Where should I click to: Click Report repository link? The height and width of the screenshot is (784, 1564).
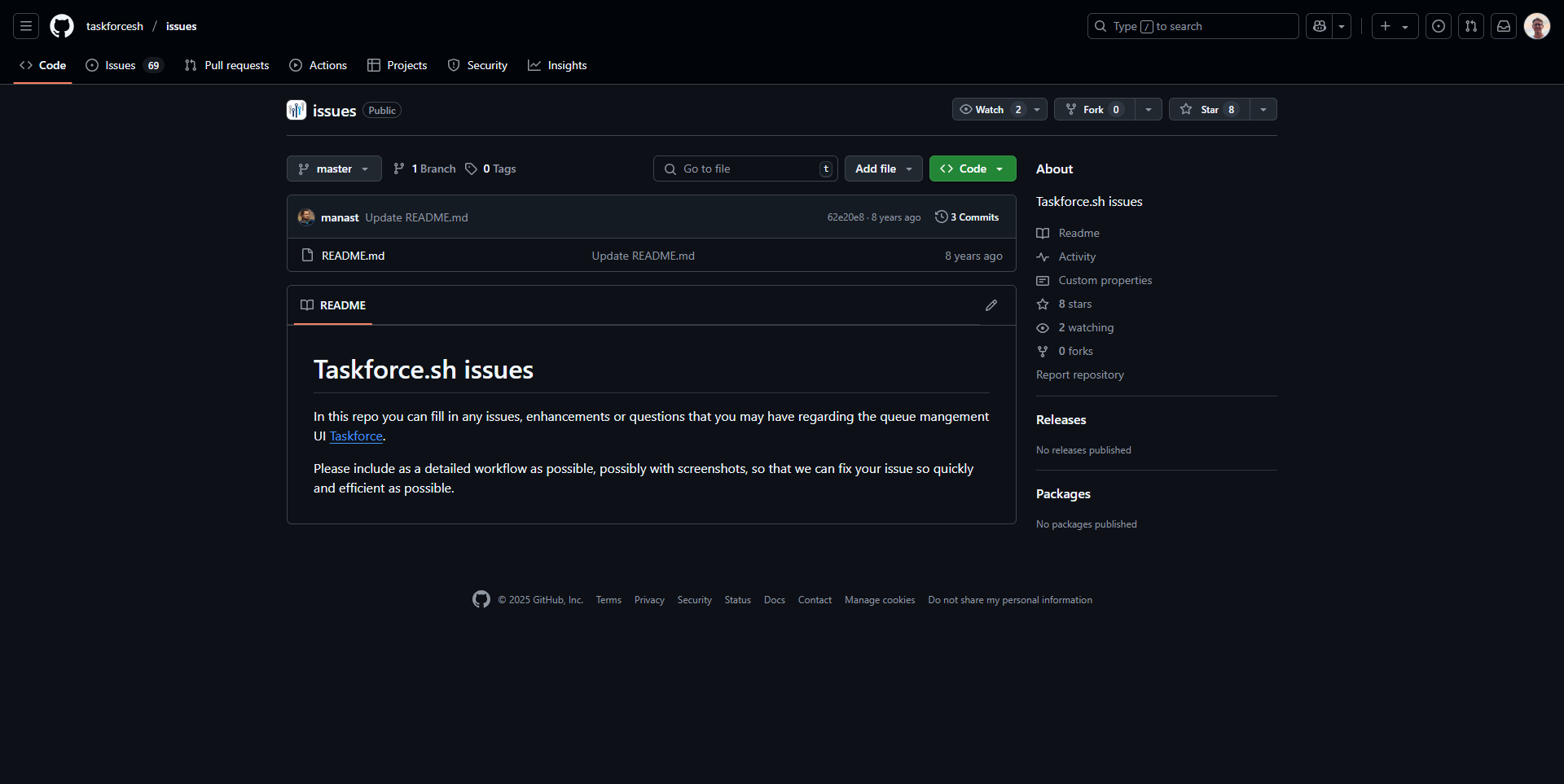[x=1080, y=374]
